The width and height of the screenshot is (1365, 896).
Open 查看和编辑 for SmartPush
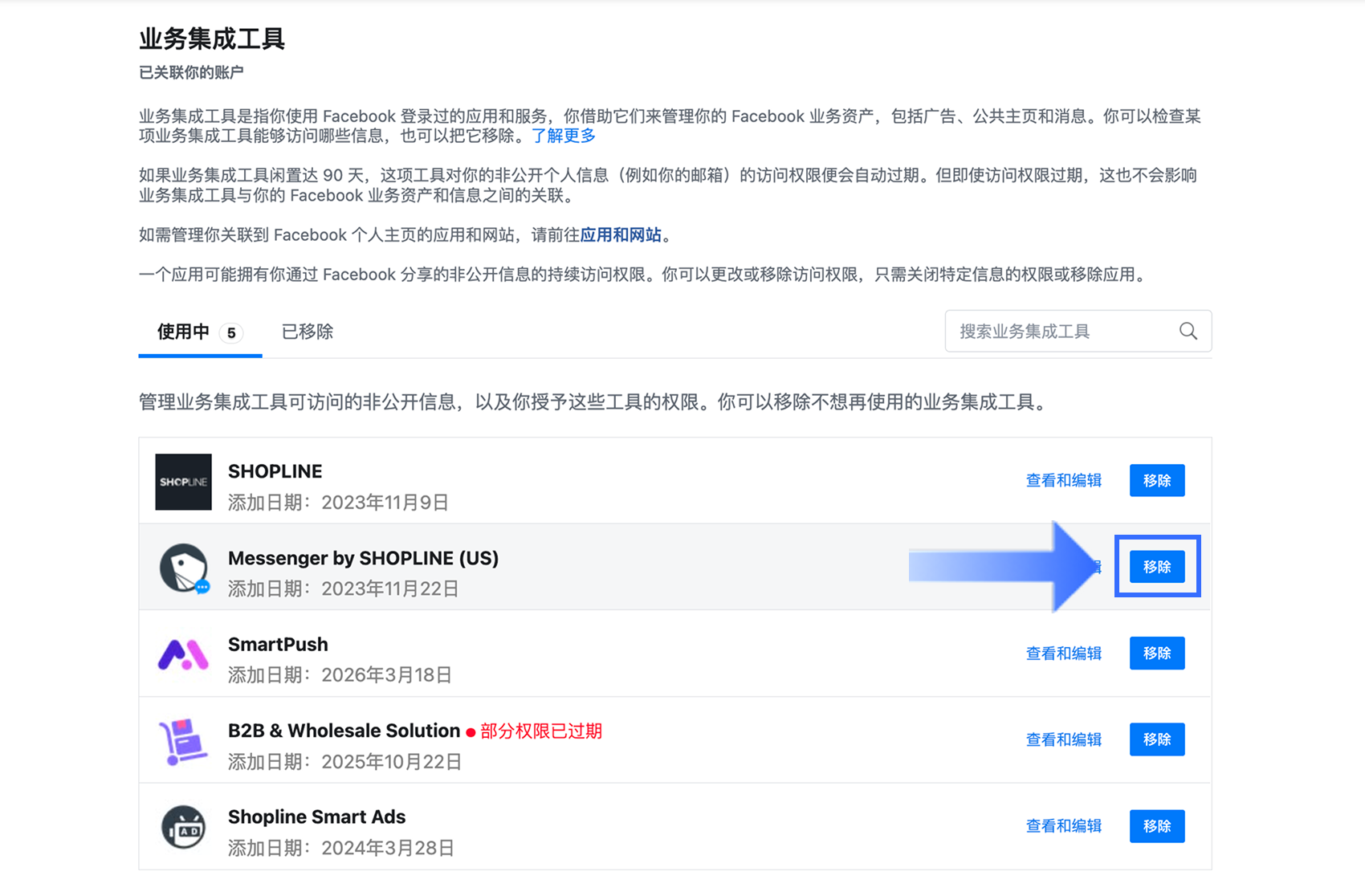tap(1064, 654)
